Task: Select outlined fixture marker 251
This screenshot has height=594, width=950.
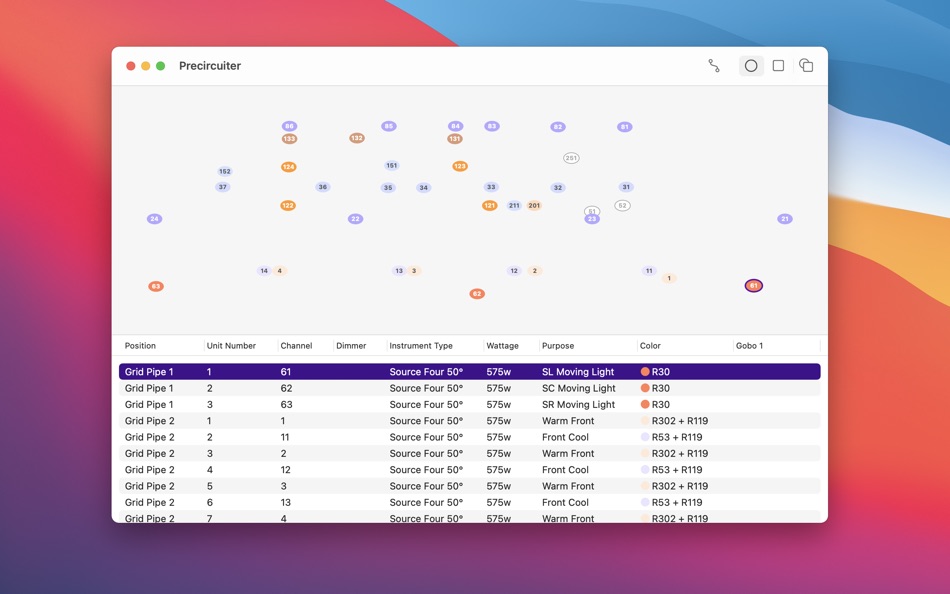Action: 571,158
